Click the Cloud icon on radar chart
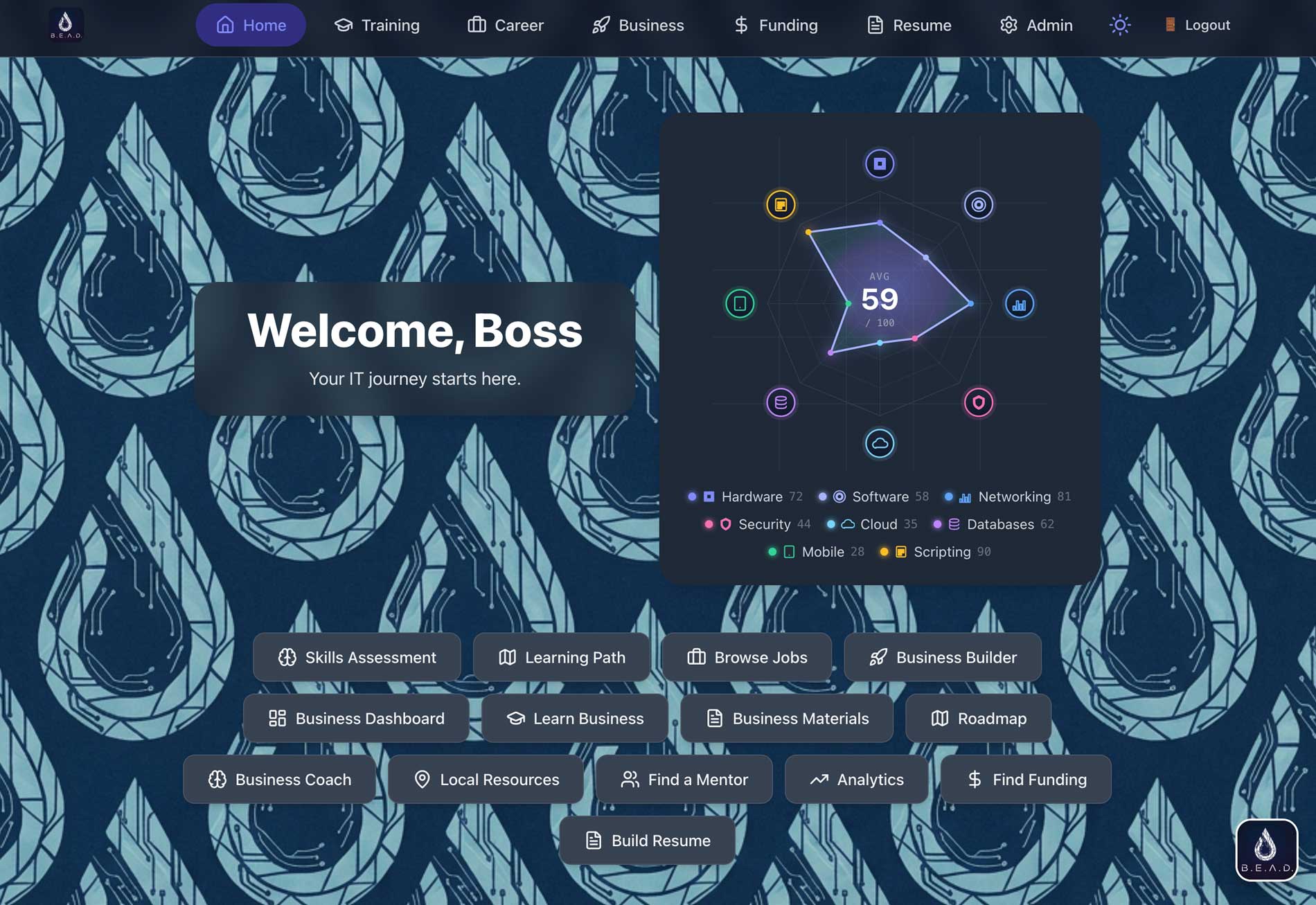 tap(880, 443)
